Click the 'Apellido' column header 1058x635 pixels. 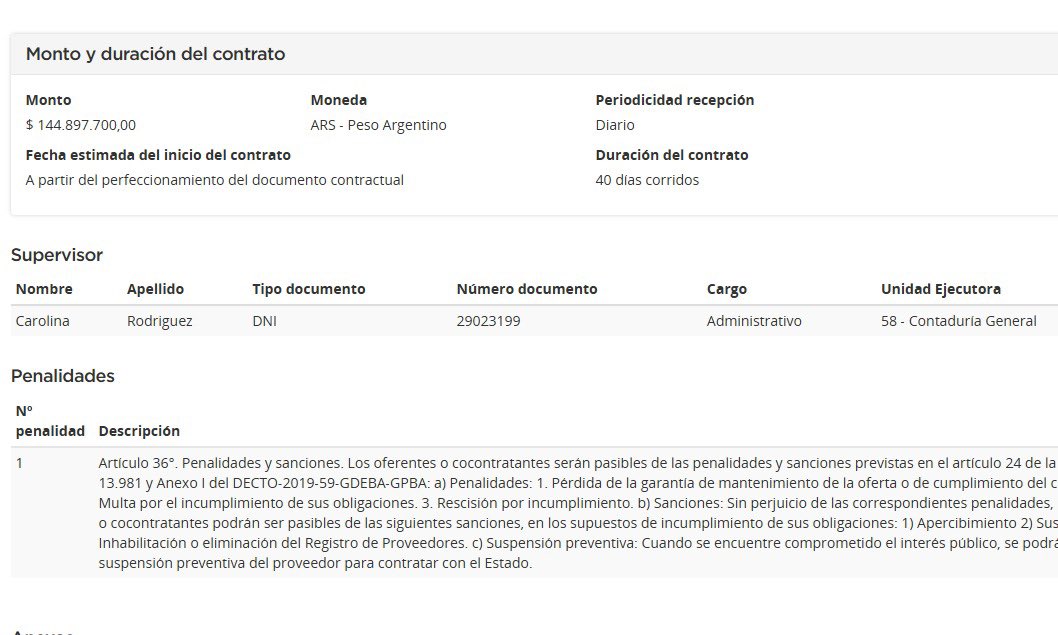(155, 289)
